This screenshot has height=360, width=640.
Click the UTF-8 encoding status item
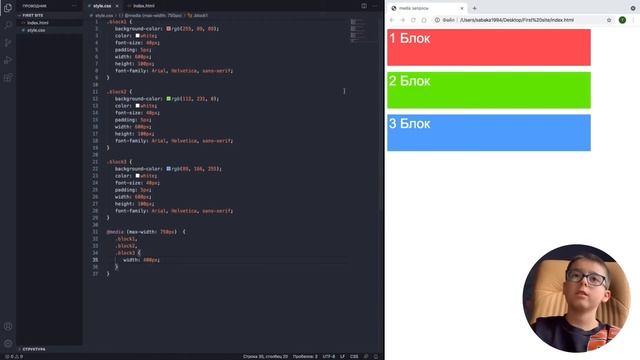coord(329,356)
